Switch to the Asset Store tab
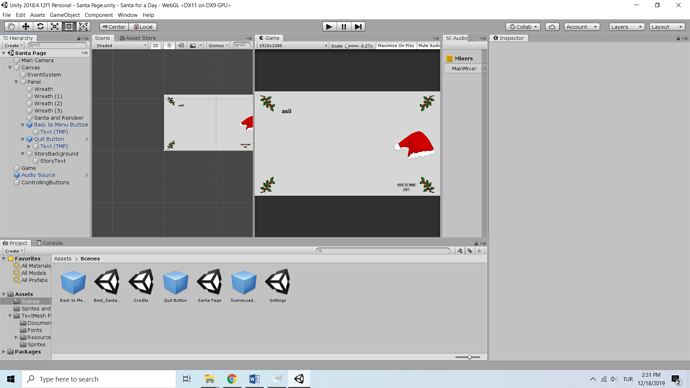Screen dimensions: 690x388 (138, 38)
